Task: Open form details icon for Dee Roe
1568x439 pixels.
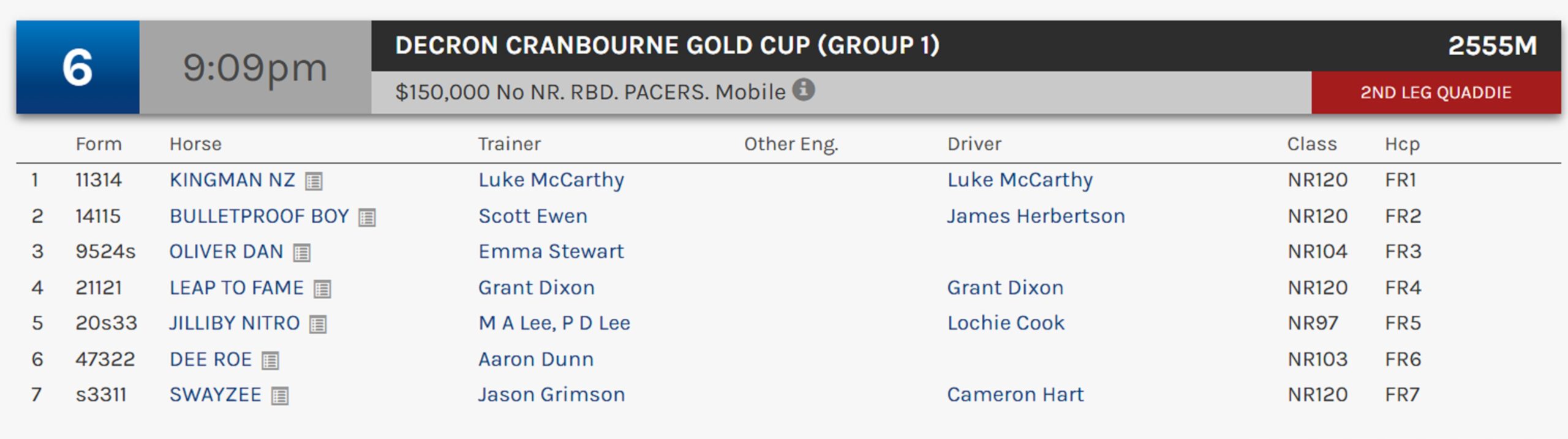Action: pyautogui.click(x=270, y=360)
